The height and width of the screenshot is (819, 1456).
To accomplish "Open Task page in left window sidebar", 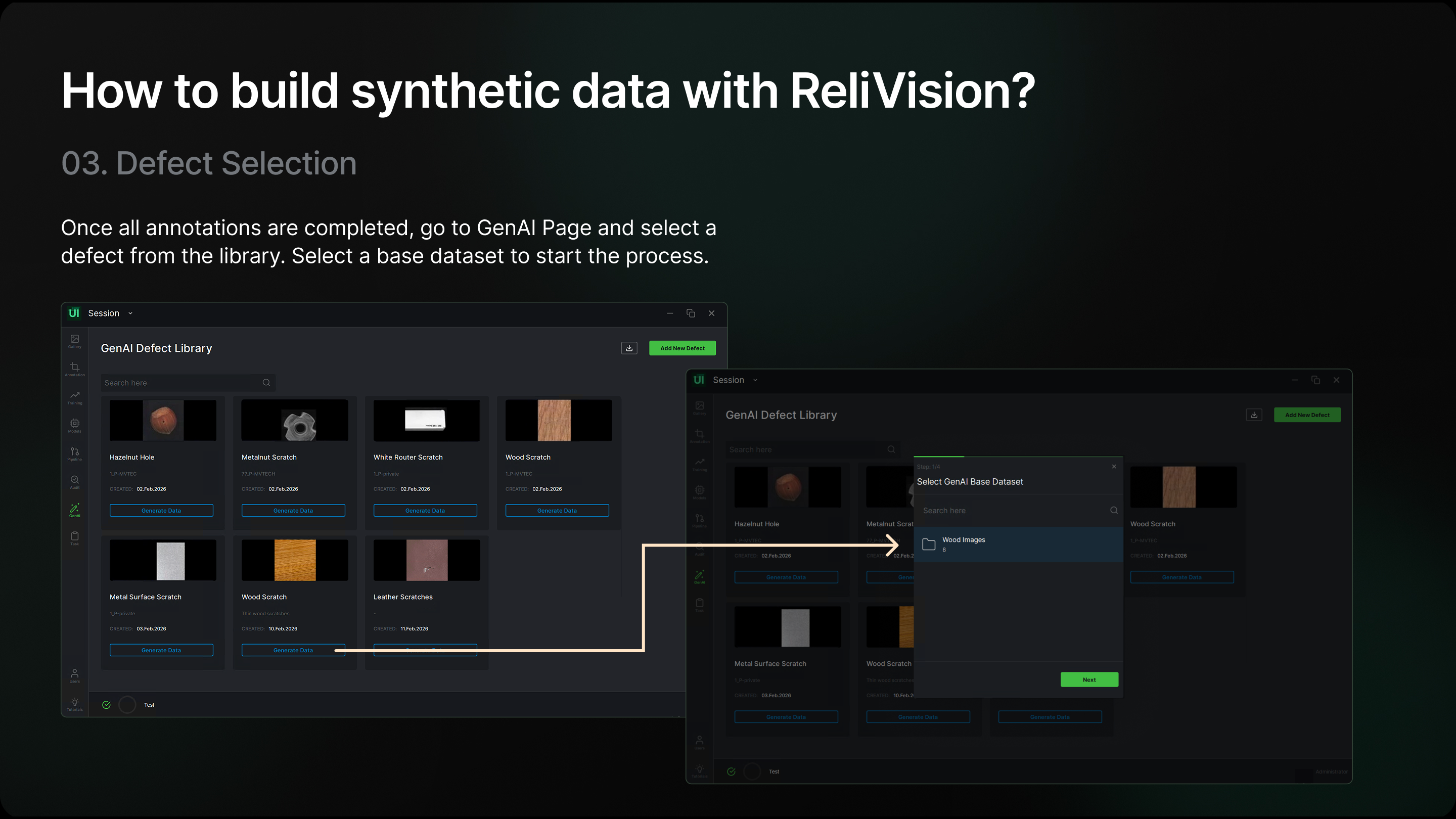I will coord(75,537).
